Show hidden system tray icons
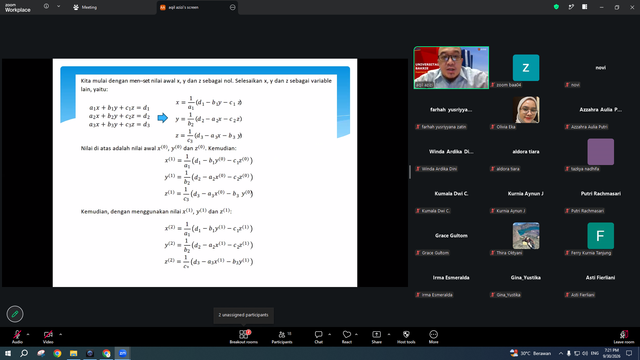This screenshot has width=640, height=360. 561,353
